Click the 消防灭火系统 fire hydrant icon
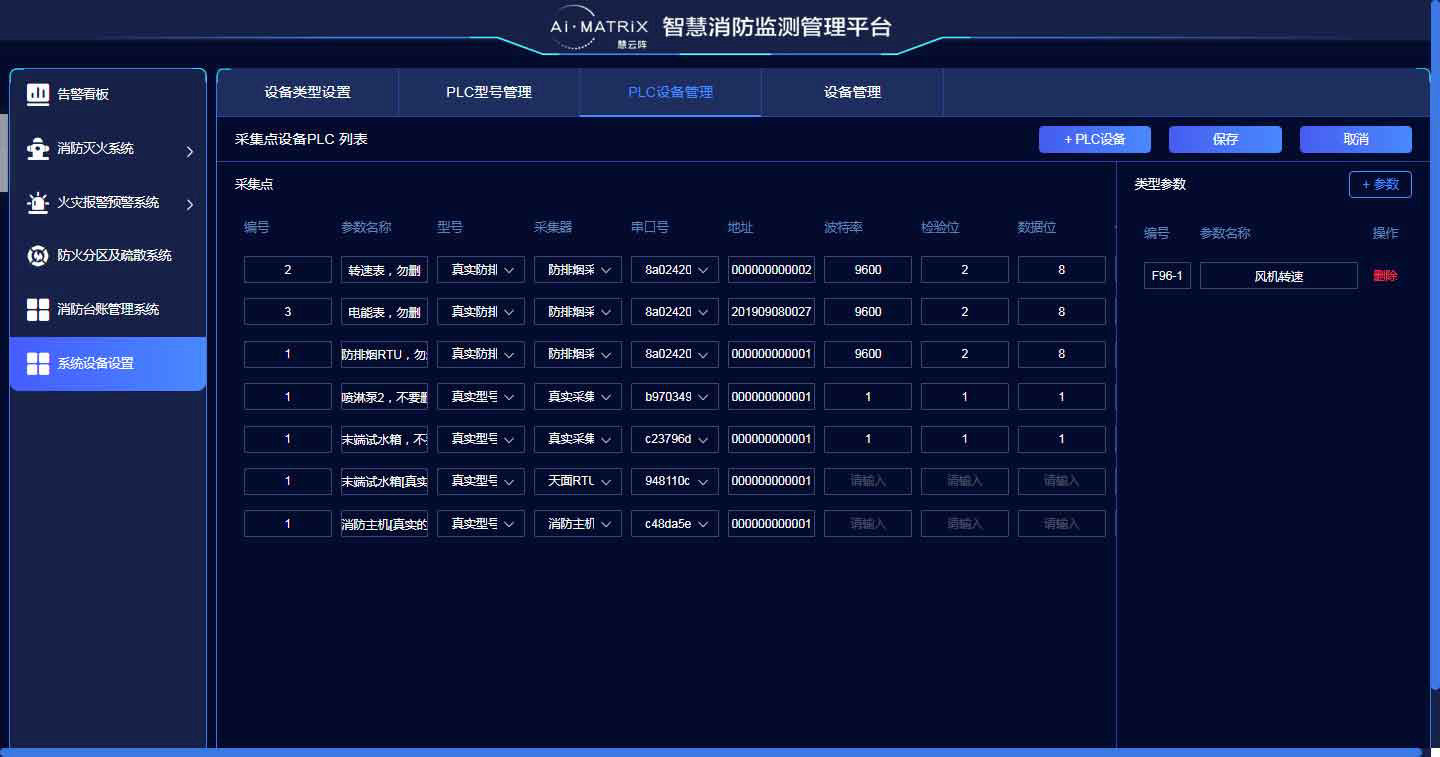The width and height of the screenshot is (1440, 757). 37,148
